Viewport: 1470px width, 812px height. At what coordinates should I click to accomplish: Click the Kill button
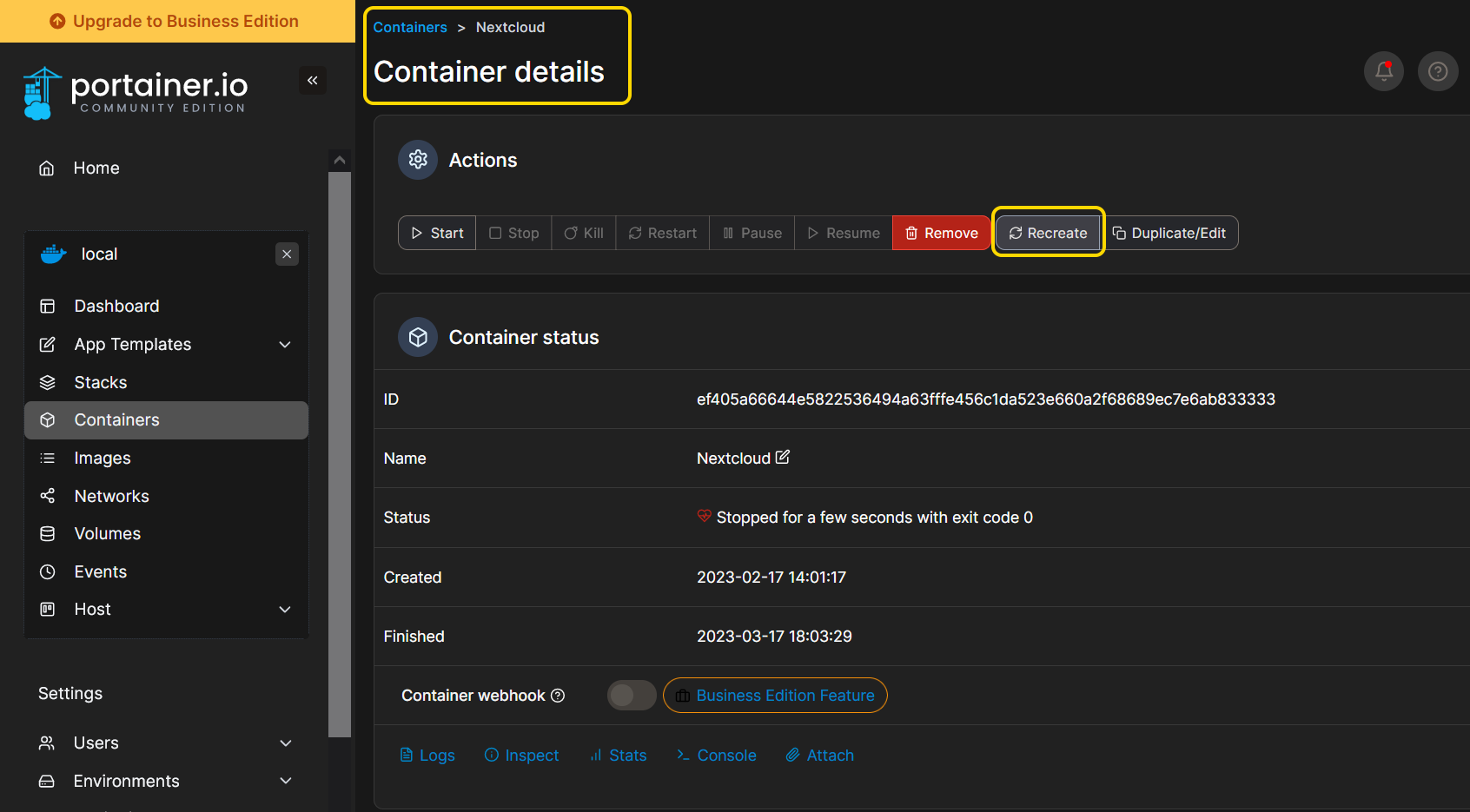(584, 233)
